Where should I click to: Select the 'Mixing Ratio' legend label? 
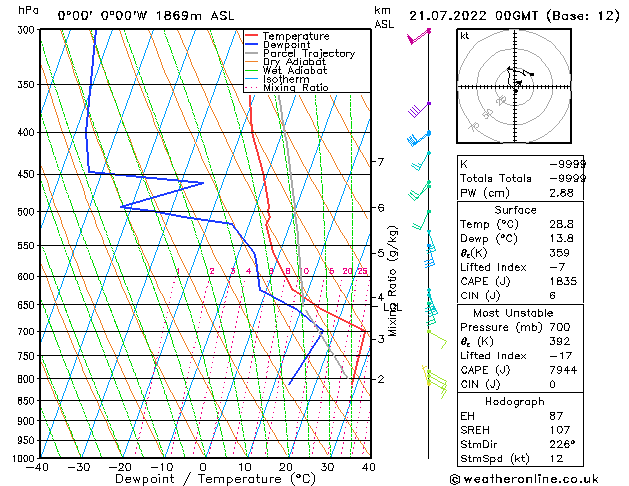tap(296, 87)
